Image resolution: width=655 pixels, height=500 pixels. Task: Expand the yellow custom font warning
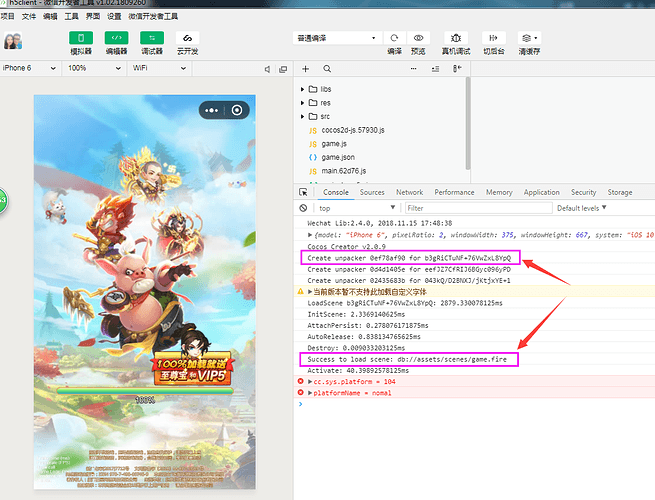(310, 292)
